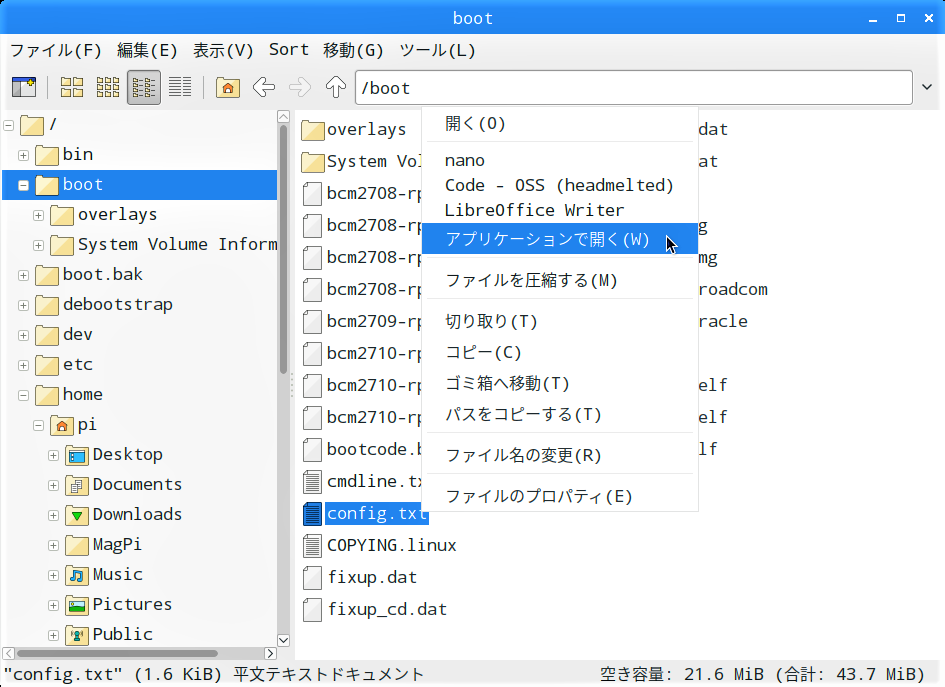Open config.txt with nano
Screen dimensions: 945x687
(560, 160)
